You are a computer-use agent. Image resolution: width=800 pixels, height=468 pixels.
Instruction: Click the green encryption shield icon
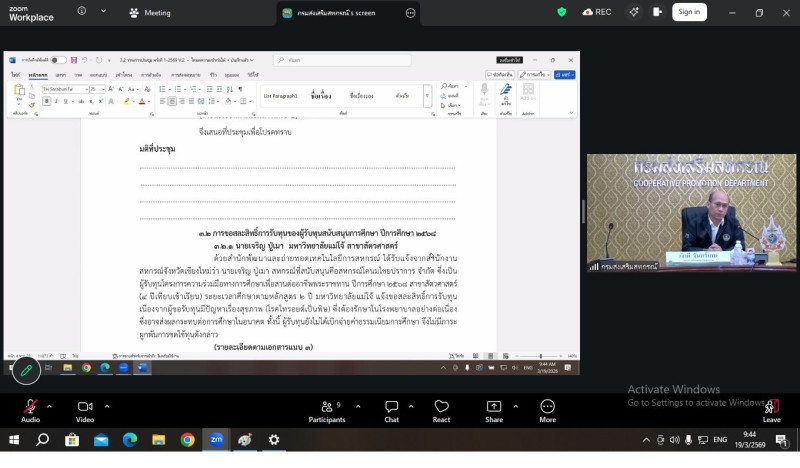(561, 12)
